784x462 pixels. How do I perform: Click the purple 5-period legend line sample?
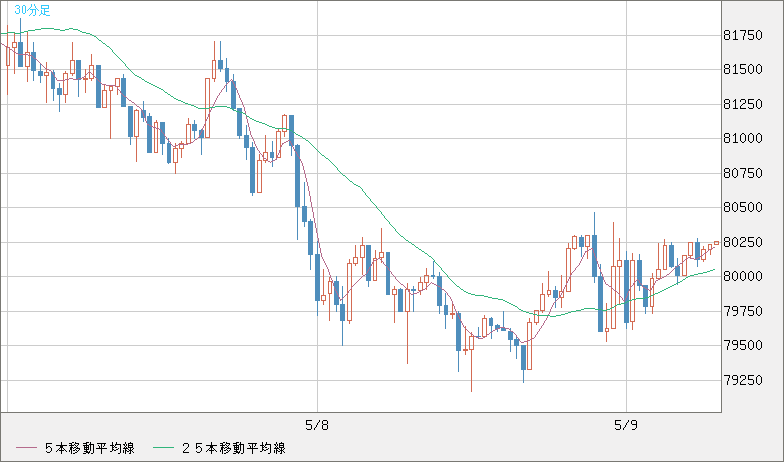26,448
